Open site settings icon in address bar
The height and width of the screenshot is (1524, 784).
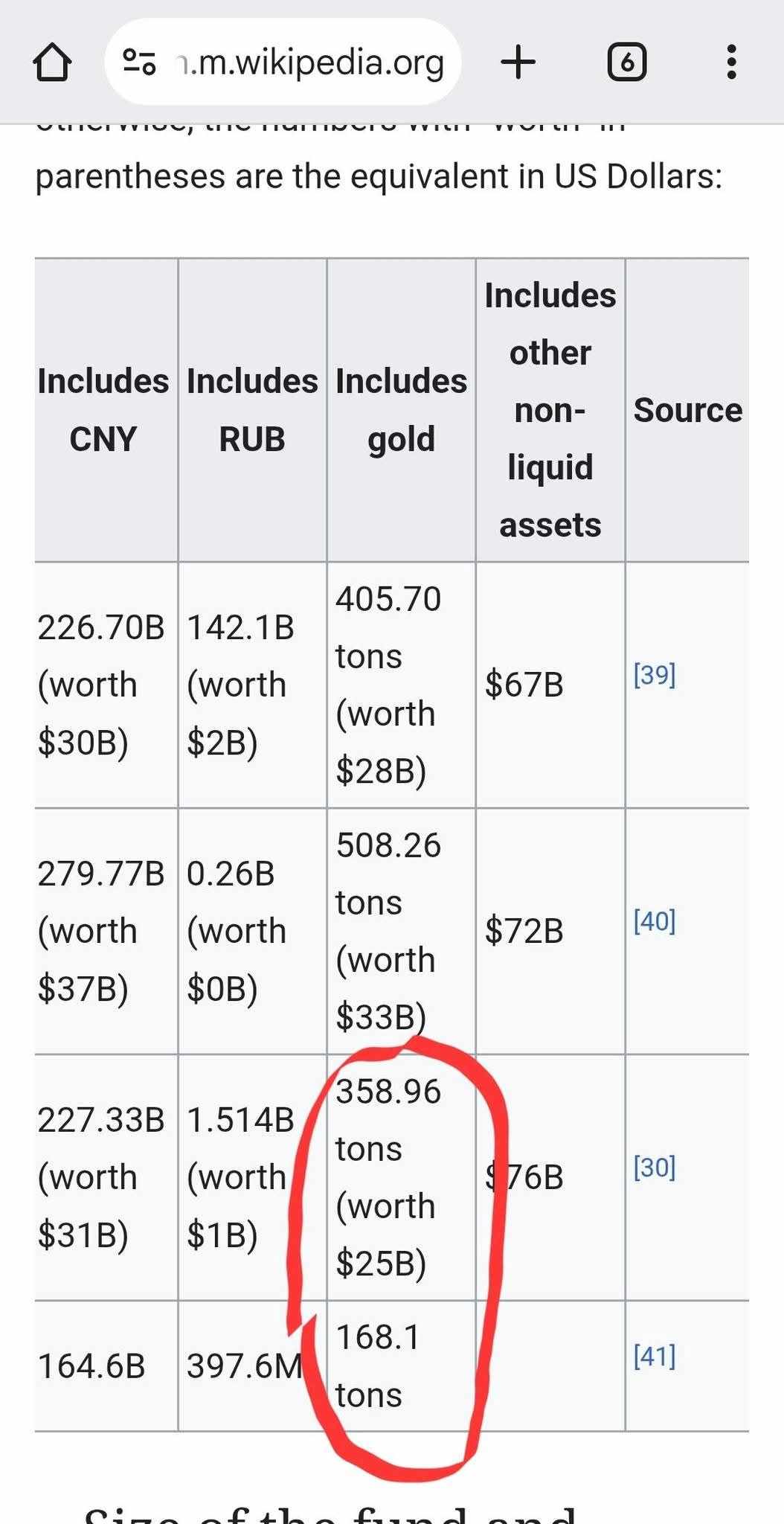139,62
